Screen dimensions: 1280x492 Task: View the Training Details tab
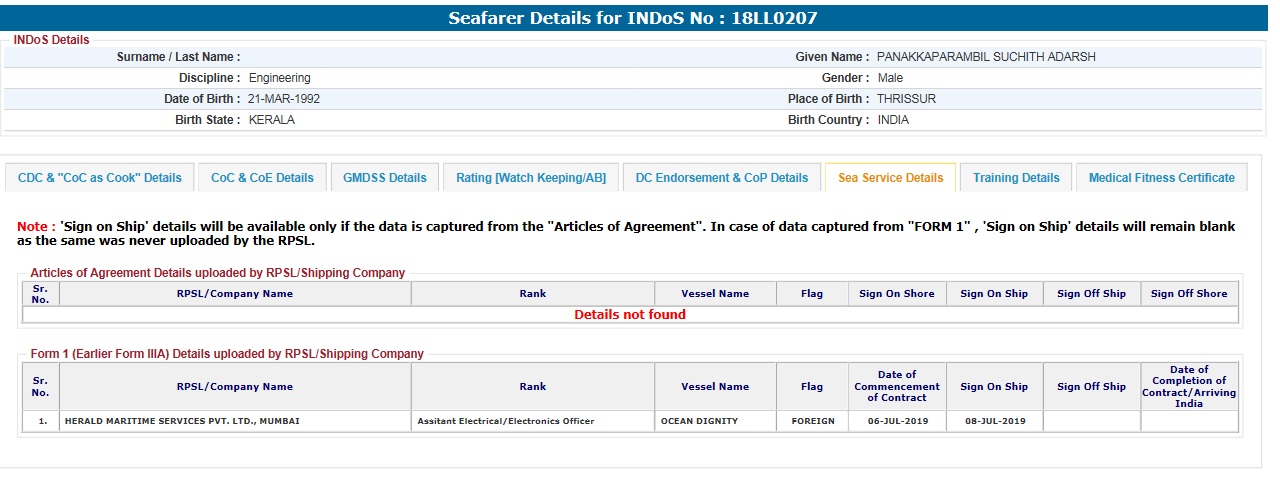tap(1016, 178)
